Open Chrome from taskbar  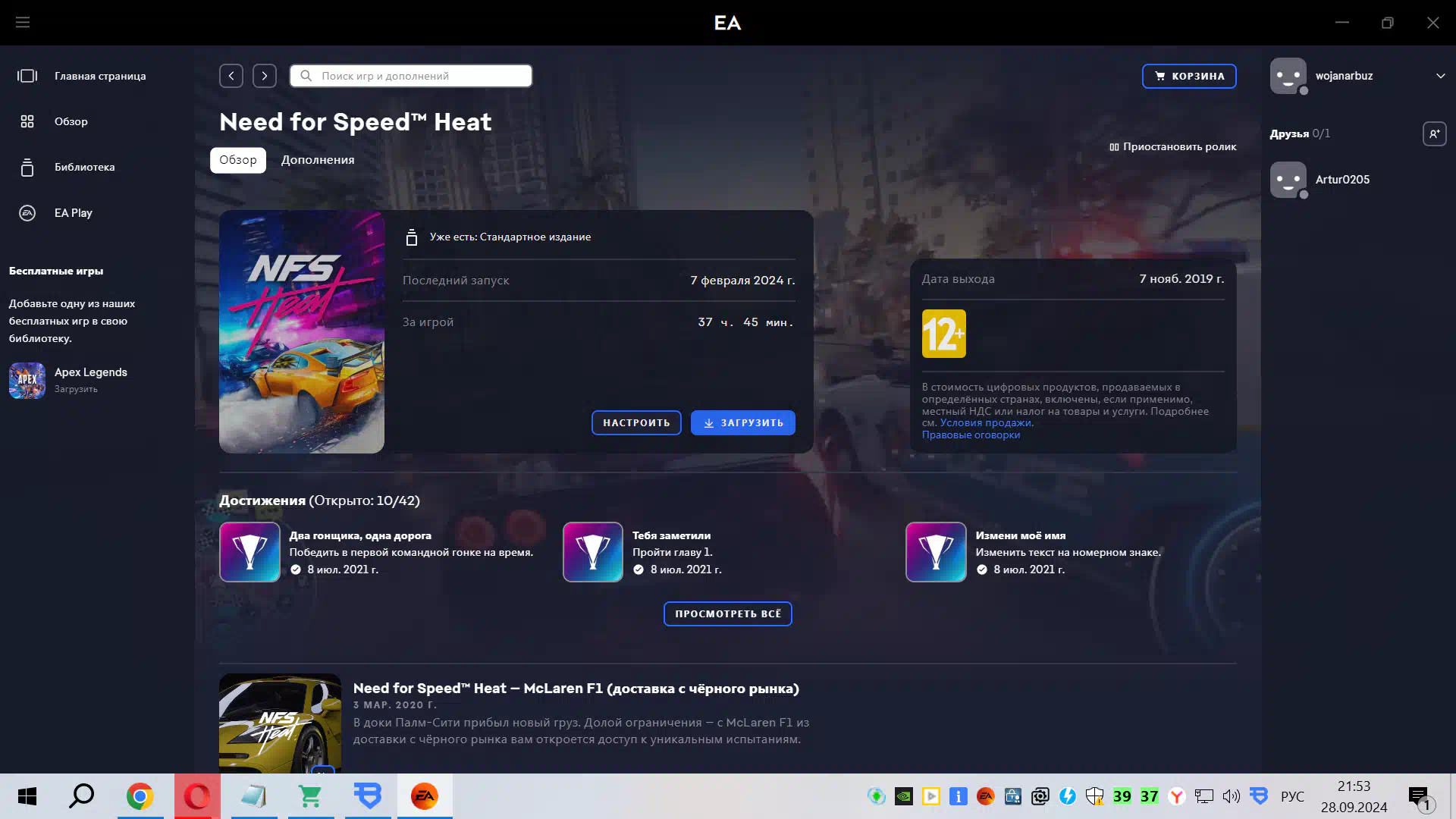(140, 796)
